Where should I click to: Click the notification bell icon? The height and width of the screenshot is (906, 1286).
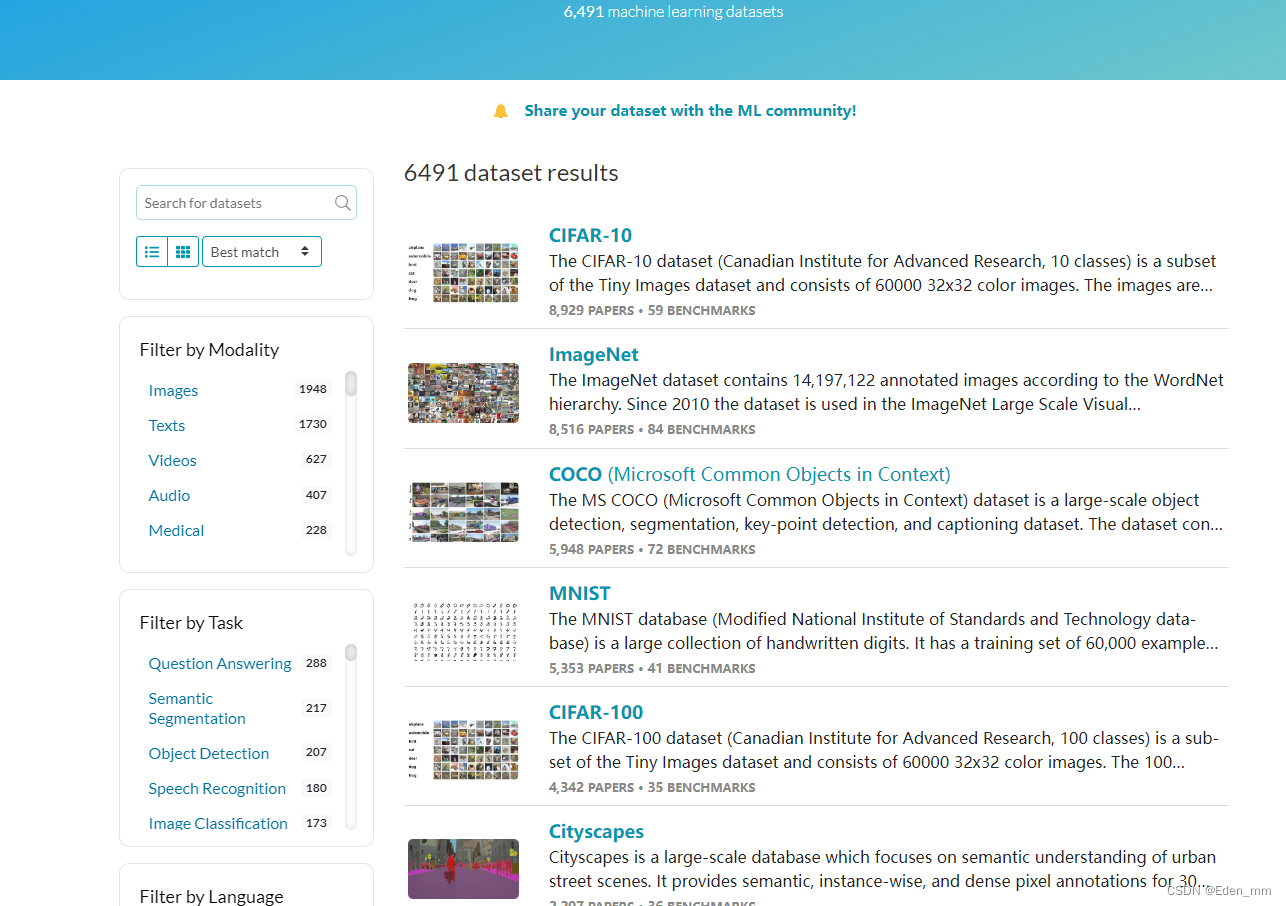(x=501, y=111)
